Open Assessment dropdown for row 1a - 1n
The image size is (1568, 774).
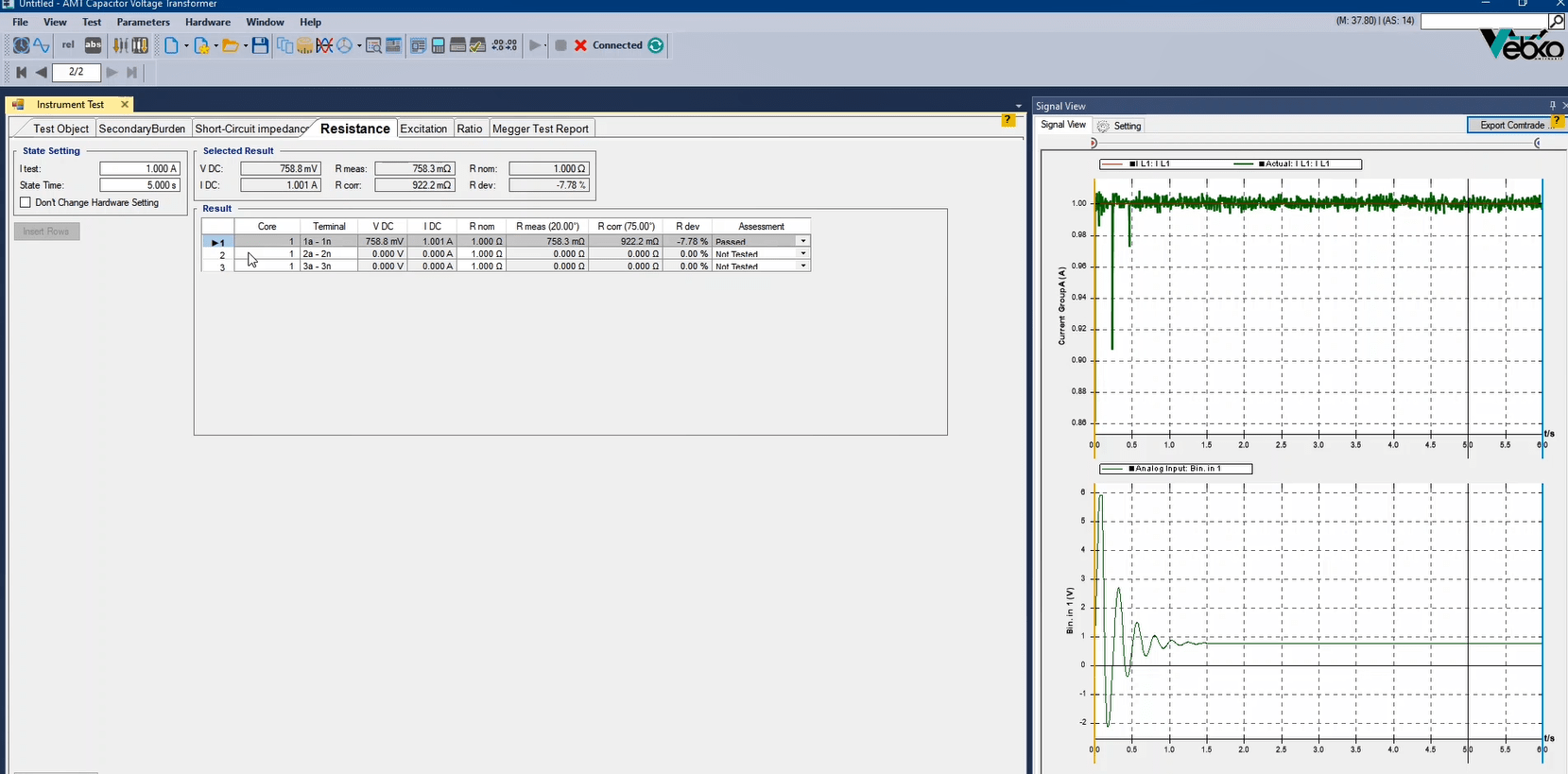point(803,242)
